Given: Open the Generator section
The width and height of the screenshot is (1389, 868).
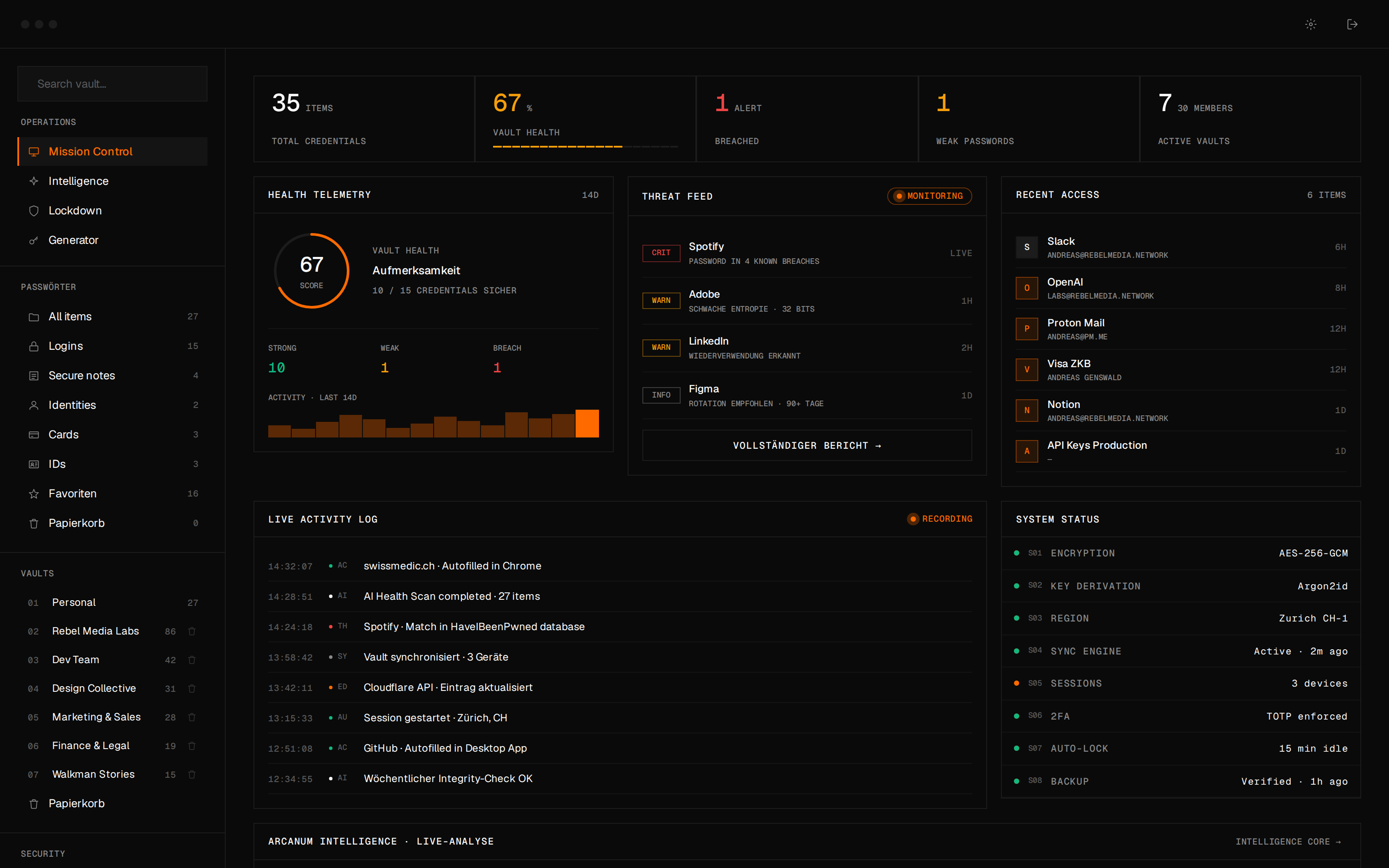Looking at the screenshot, I should coord(112,240).
